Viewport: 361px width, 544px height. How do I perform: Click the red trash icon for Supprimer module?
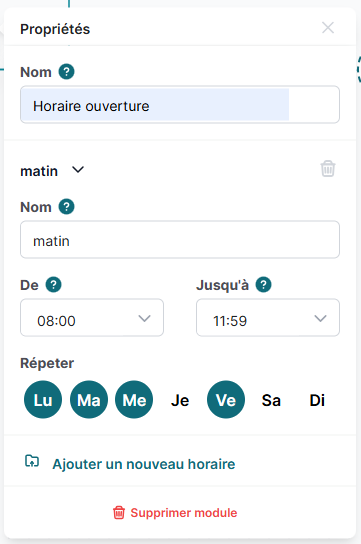[119, 512]
